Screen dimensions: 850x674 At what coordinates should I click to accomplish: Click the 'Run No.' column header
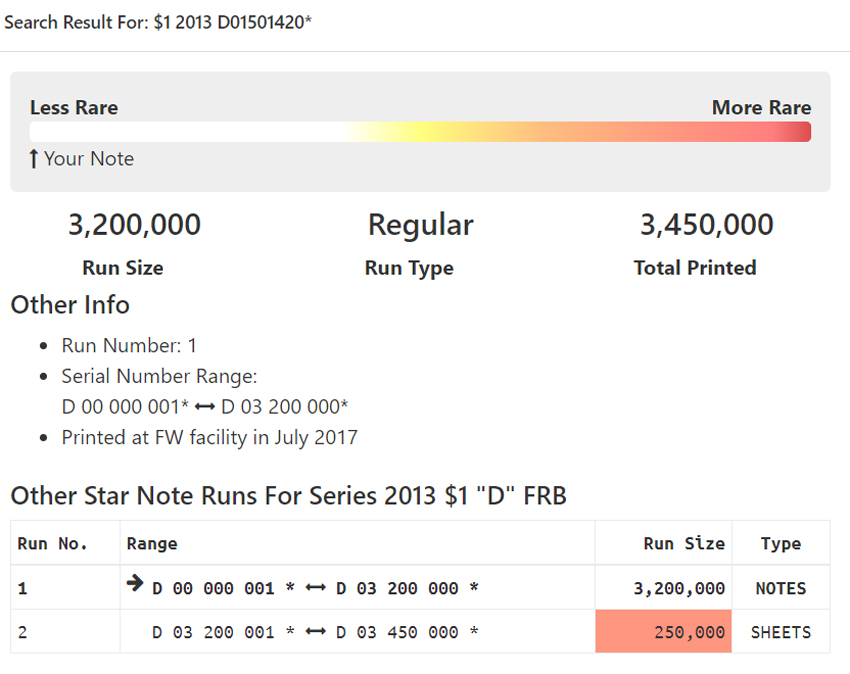pos(52,543)
